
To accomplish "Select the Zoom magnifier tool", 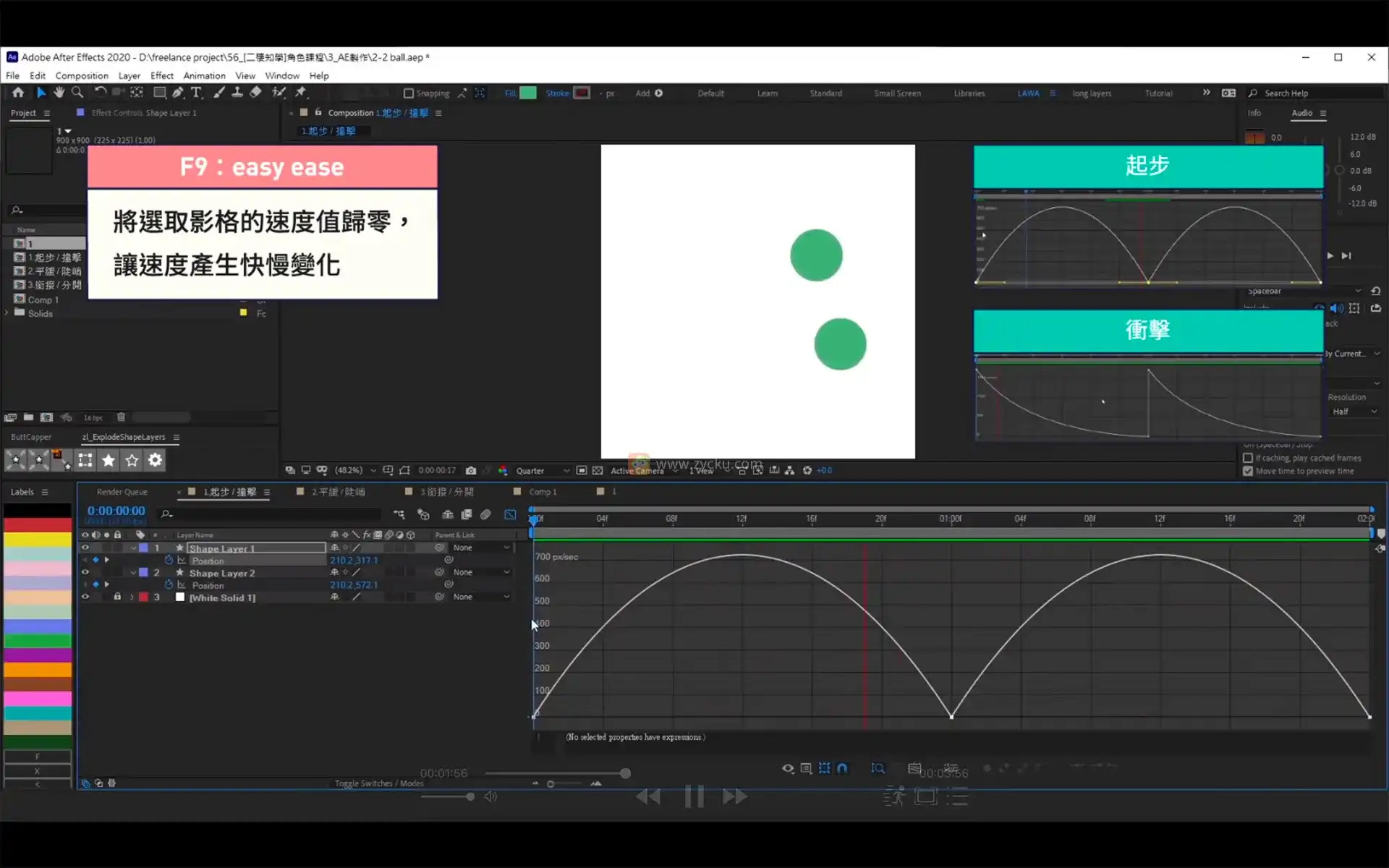I will click(77, 93).
